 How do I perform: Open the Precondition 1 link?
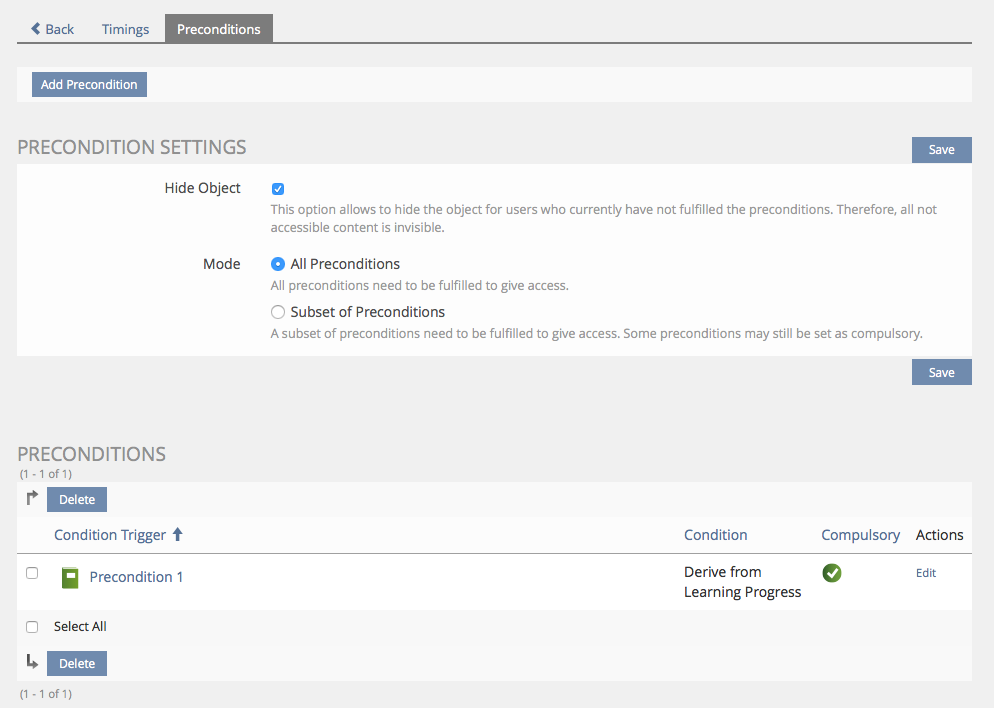click(x=136, y=577)
